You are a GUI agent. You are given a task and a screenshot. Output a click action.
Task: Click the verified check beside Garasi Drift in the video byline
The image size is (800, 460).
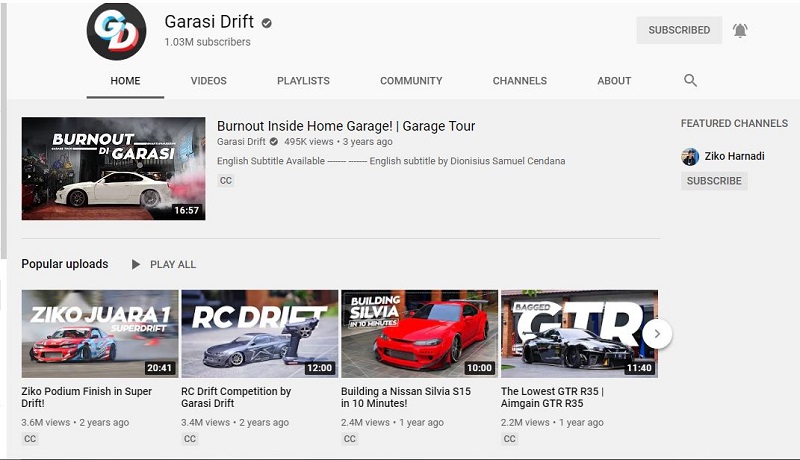274,142
